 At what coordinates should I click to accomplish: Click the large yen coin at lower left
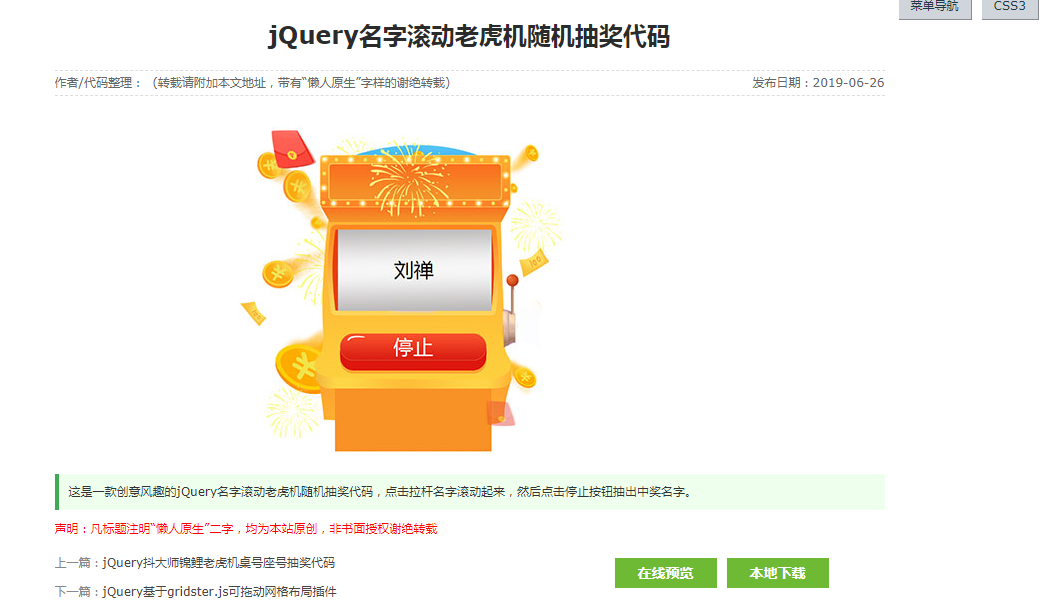[x=300, y=368]
